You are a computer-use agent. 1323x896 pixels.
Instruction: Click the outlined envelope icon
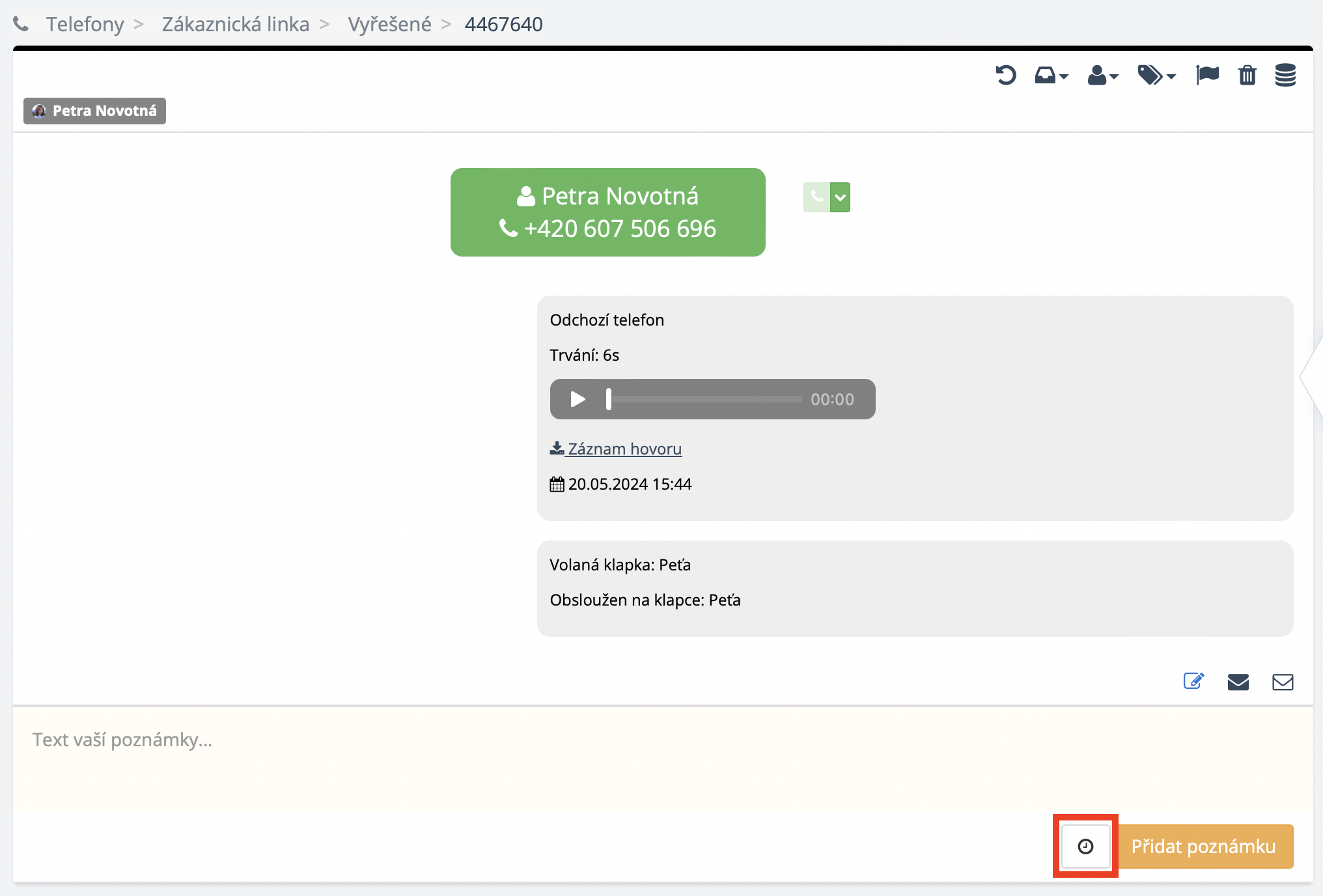pos(1283,682)
